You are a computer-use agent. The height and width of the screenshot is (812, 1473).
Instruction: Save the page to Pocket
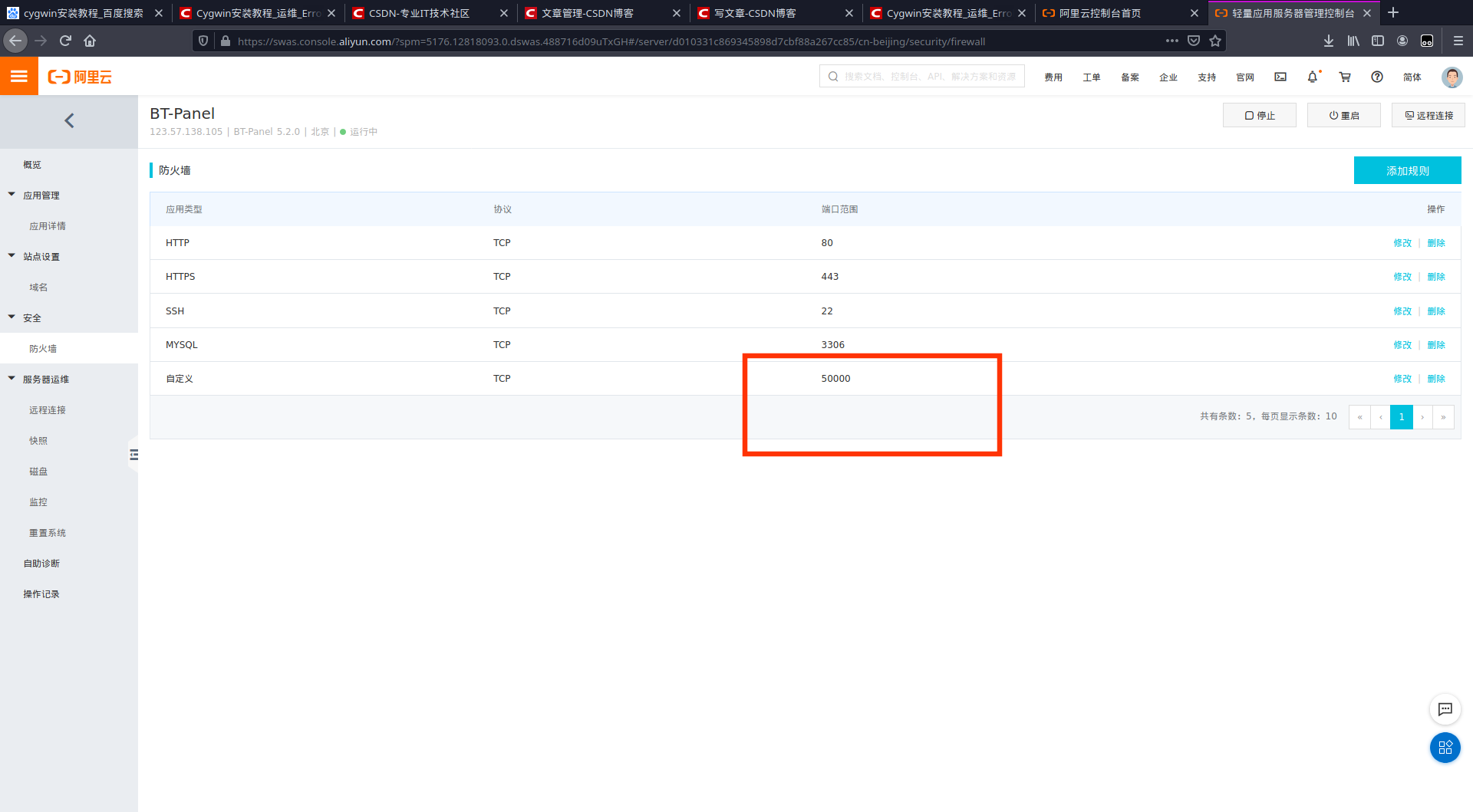point(1194,41)
